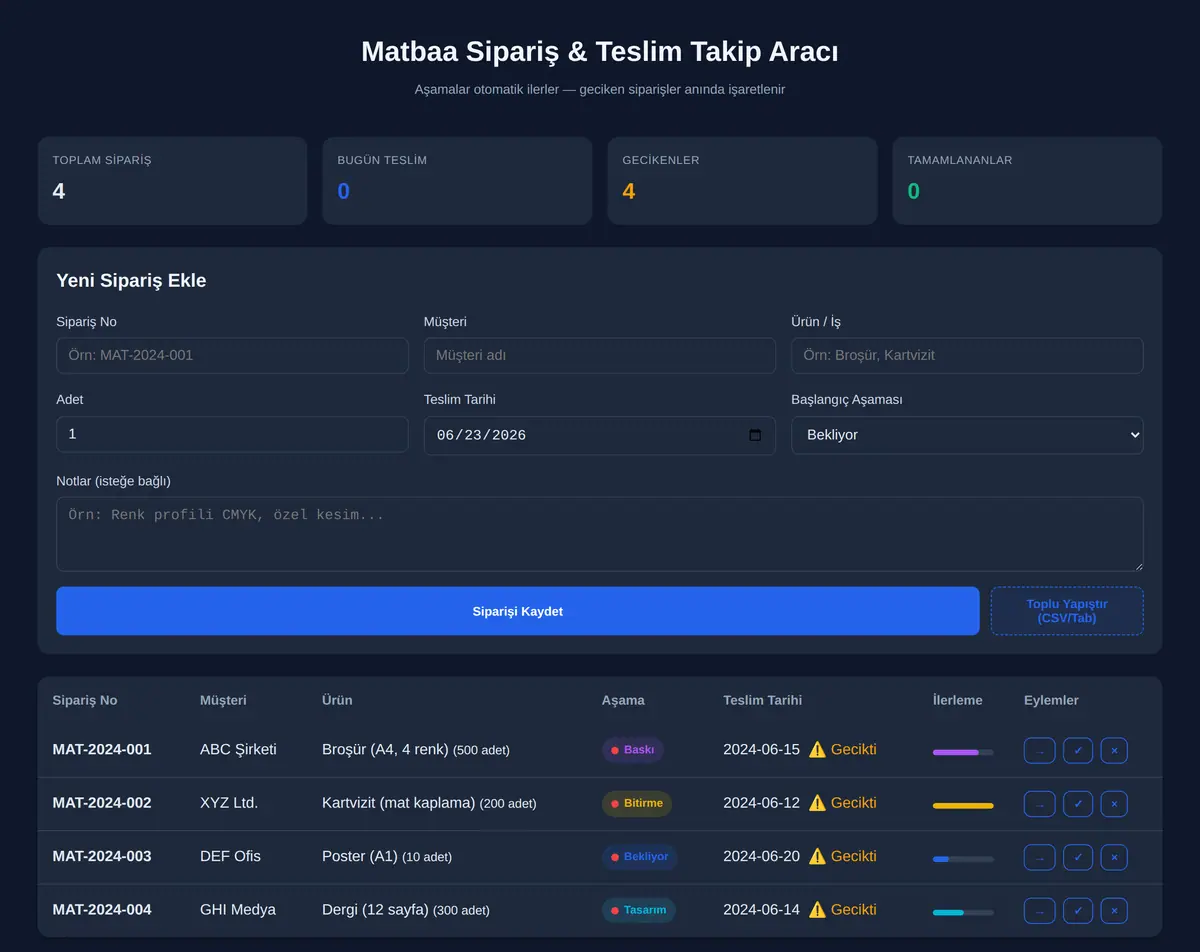Open the Başlangıç Aşaması dropdown
This screenshot has height=952, width=1200.
point(967,435)
